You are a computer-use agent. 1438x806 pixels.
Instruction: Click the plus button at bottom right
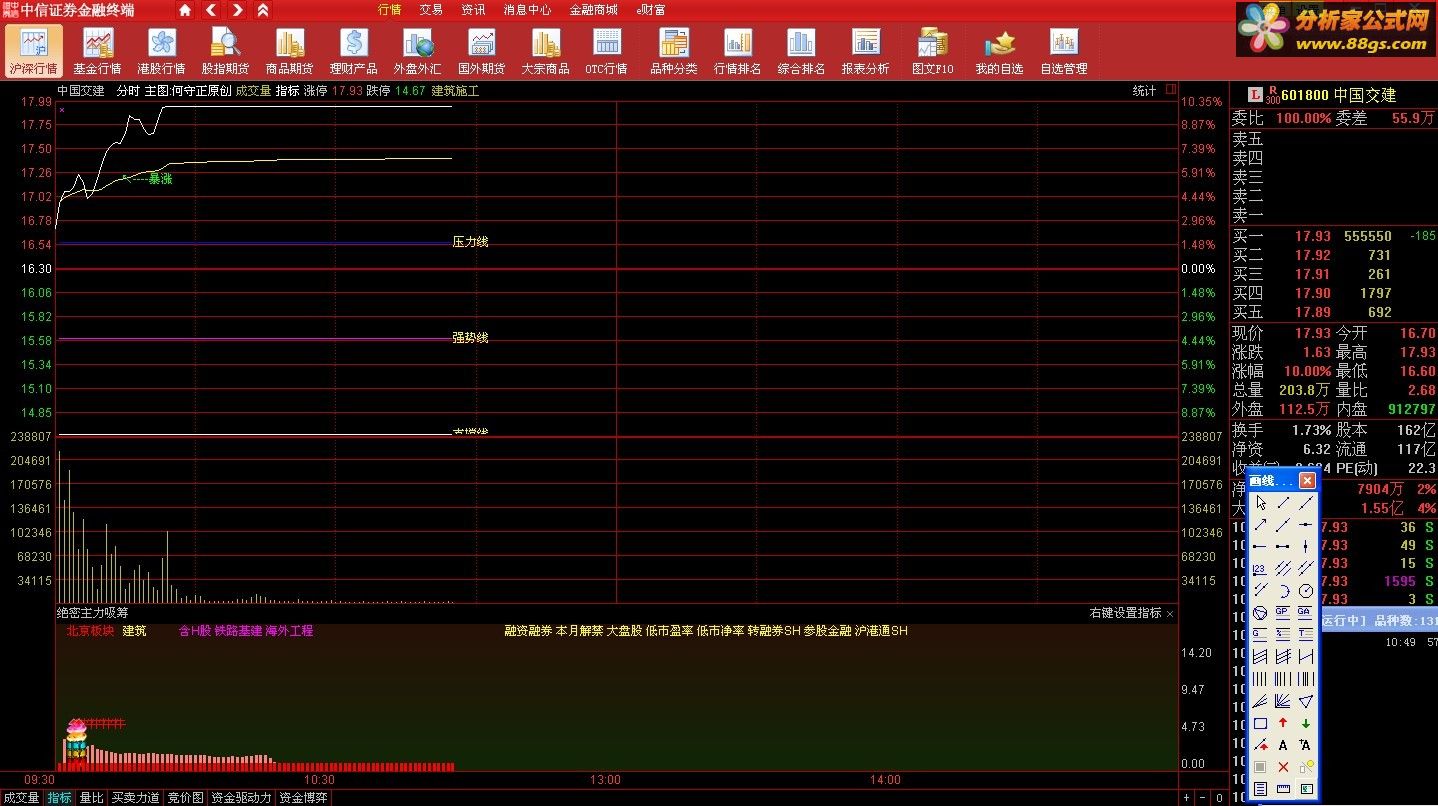[x=1186, y=798]
